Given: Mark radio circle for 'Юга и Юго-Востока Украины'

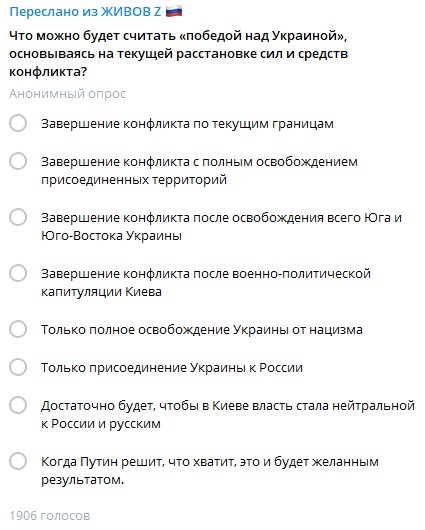Looking at the screenshot, I should click(x=18, y=217).
